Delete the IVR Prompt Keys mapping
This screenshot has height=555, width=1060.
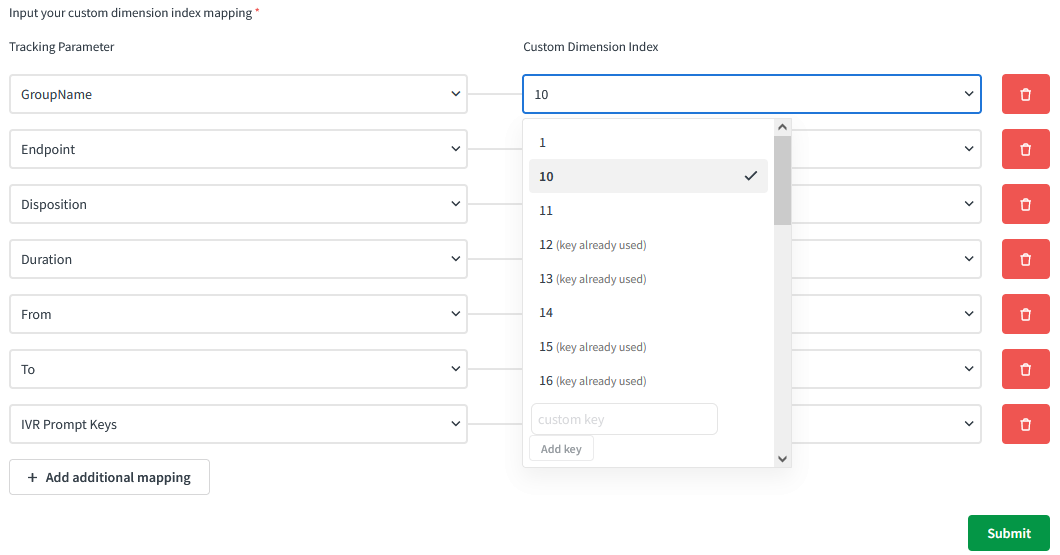[x=1025, y=424]
